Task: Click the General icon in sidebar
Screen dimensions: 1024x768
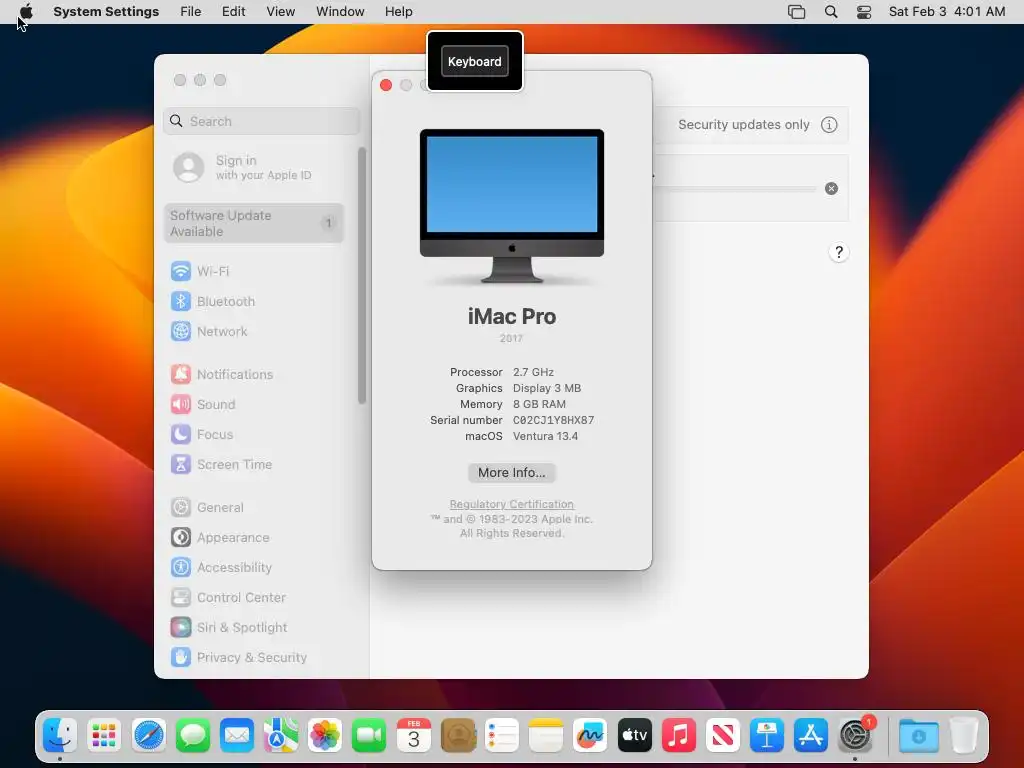Action: 181,507
